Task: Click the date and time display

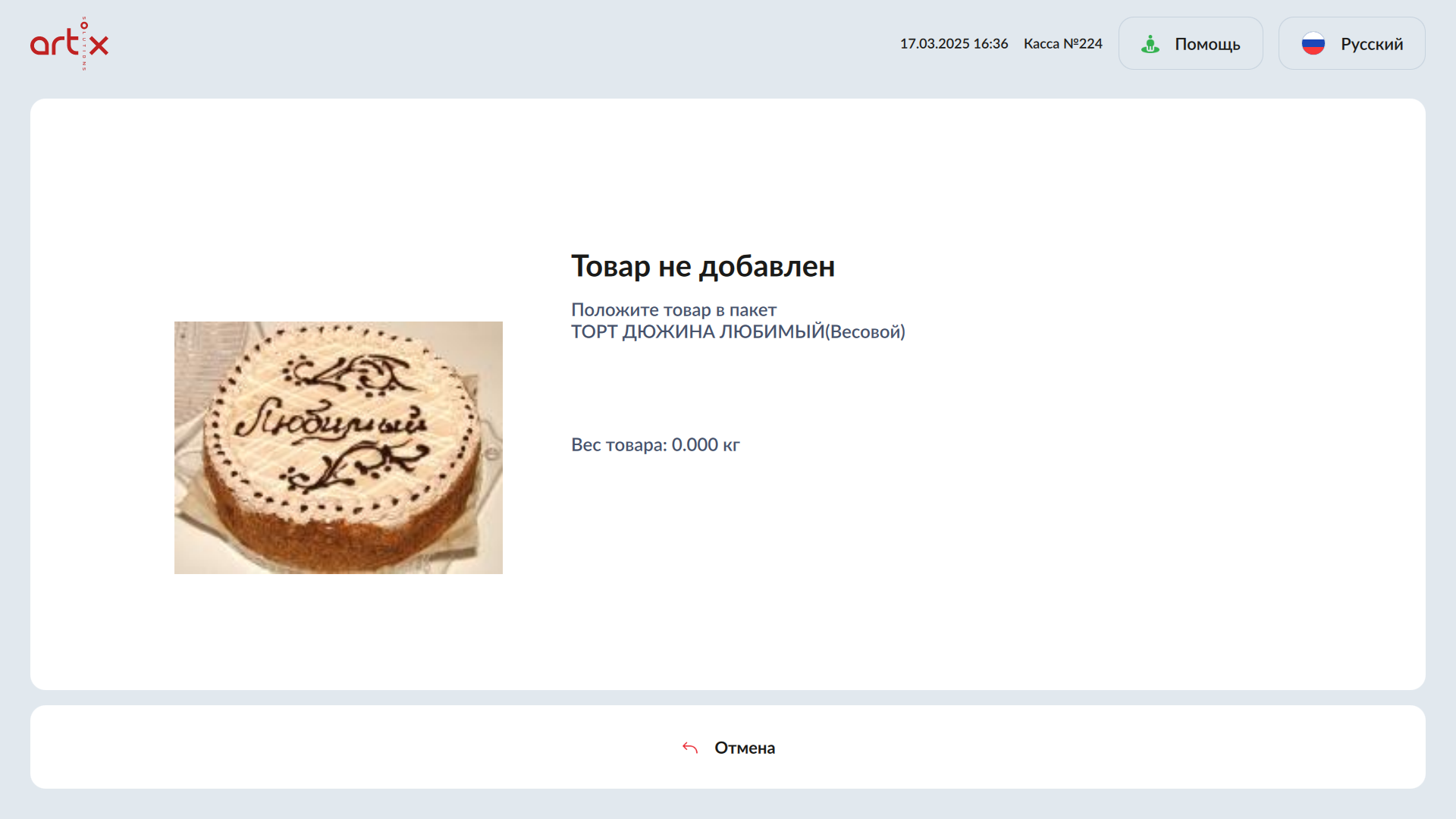Action: pos(953,44)
